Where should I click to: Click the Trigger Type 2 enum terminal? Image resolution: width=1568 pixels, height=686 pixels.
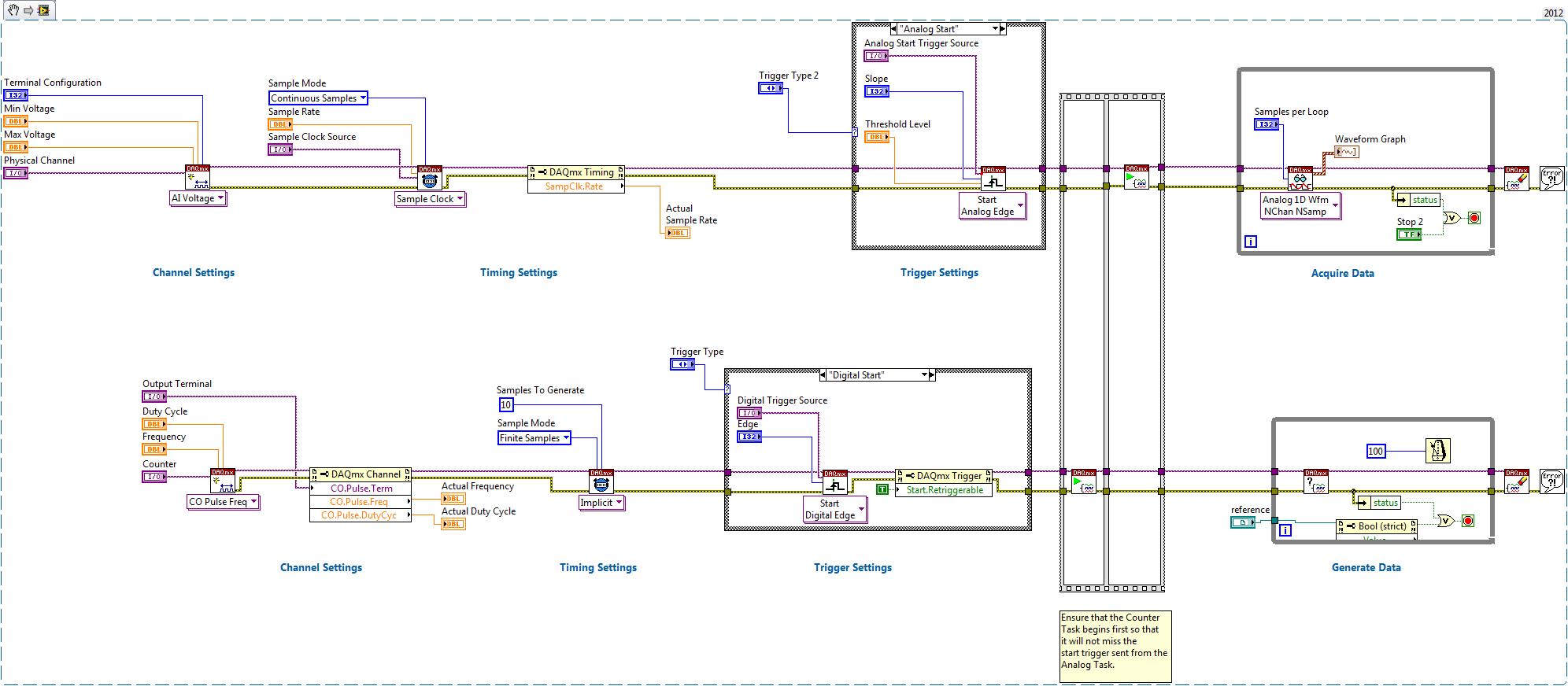[x=771, y=88]
